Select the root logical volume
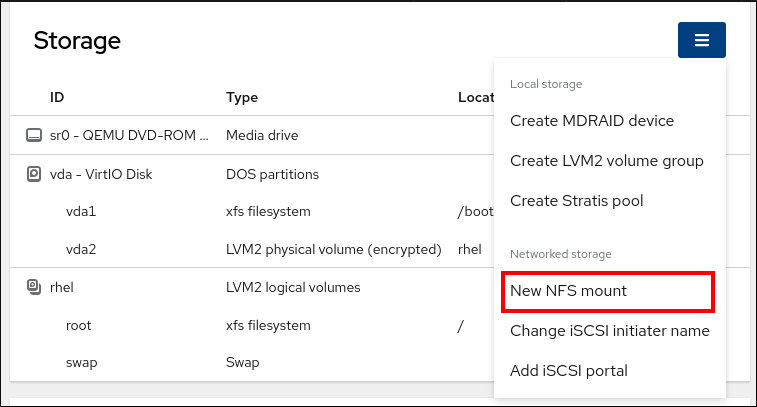The height and width of the screenshot is (407, 757). coord(80,325)
